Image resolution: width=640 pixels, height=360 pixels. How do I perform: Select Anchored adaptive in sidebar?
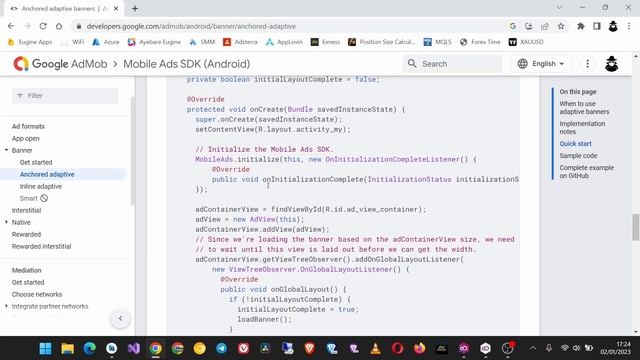point(47,174)
